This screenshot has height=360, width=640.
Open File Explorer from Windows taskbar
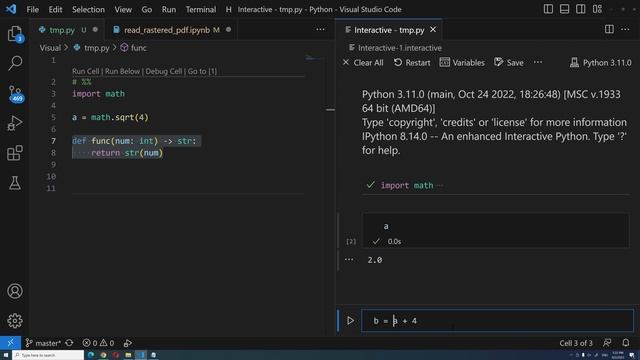pos(128,355)
